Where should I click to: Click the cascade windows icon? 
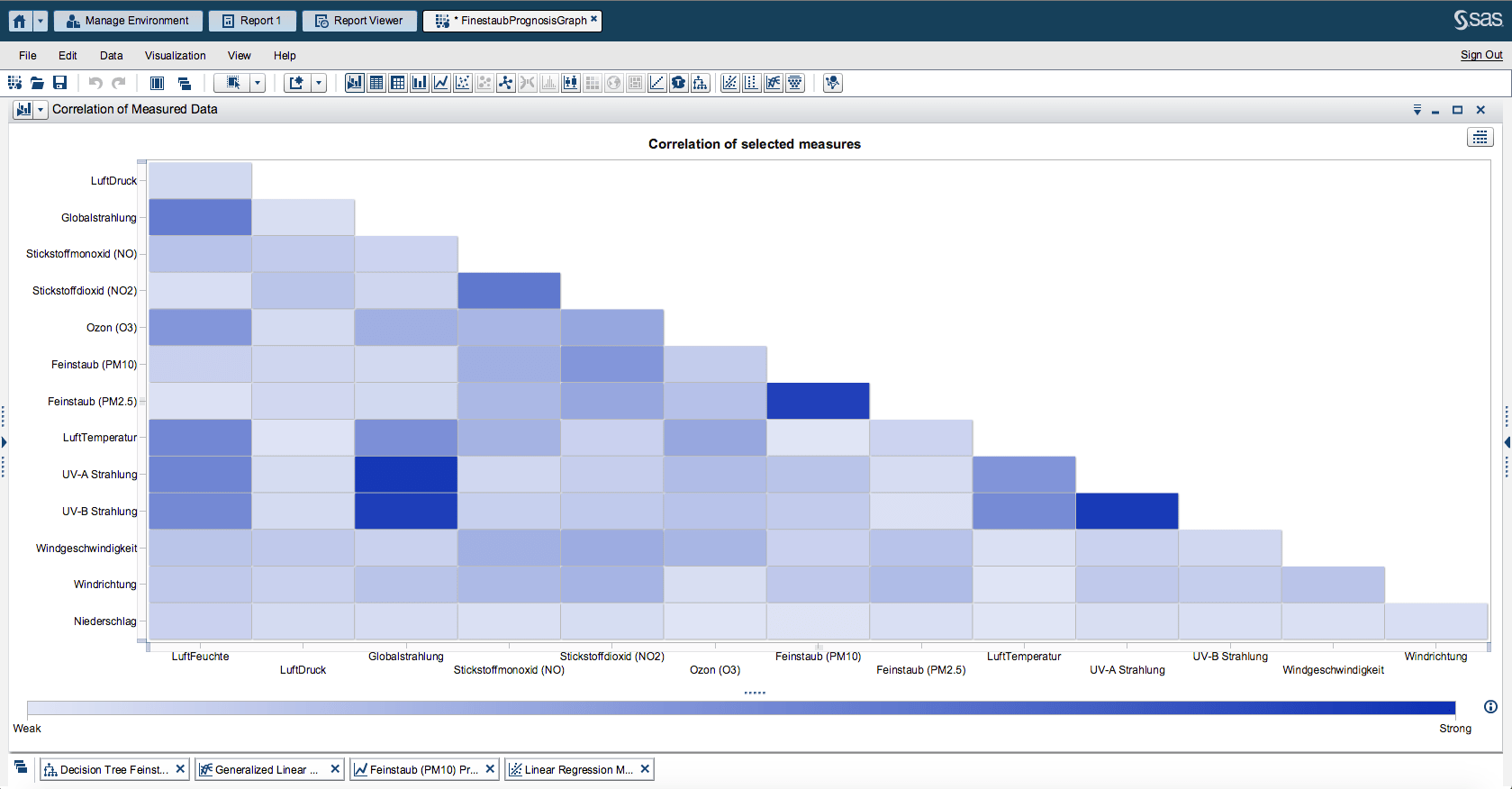(184, 83)
